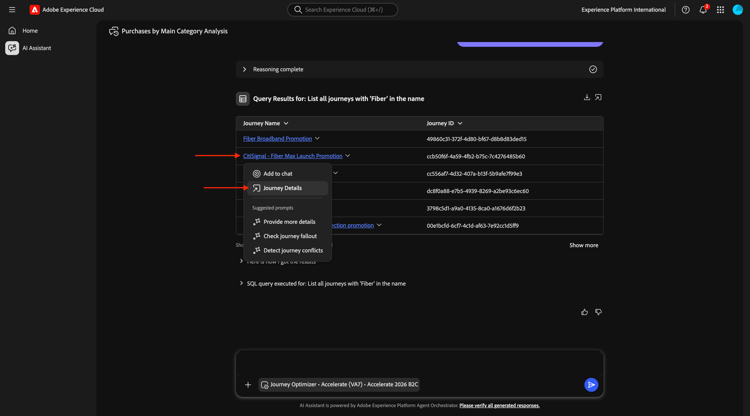Click the Adobe Experience Cloud logo
The image size is (750, 416).
pyautogui.click(x=34, y=10)
